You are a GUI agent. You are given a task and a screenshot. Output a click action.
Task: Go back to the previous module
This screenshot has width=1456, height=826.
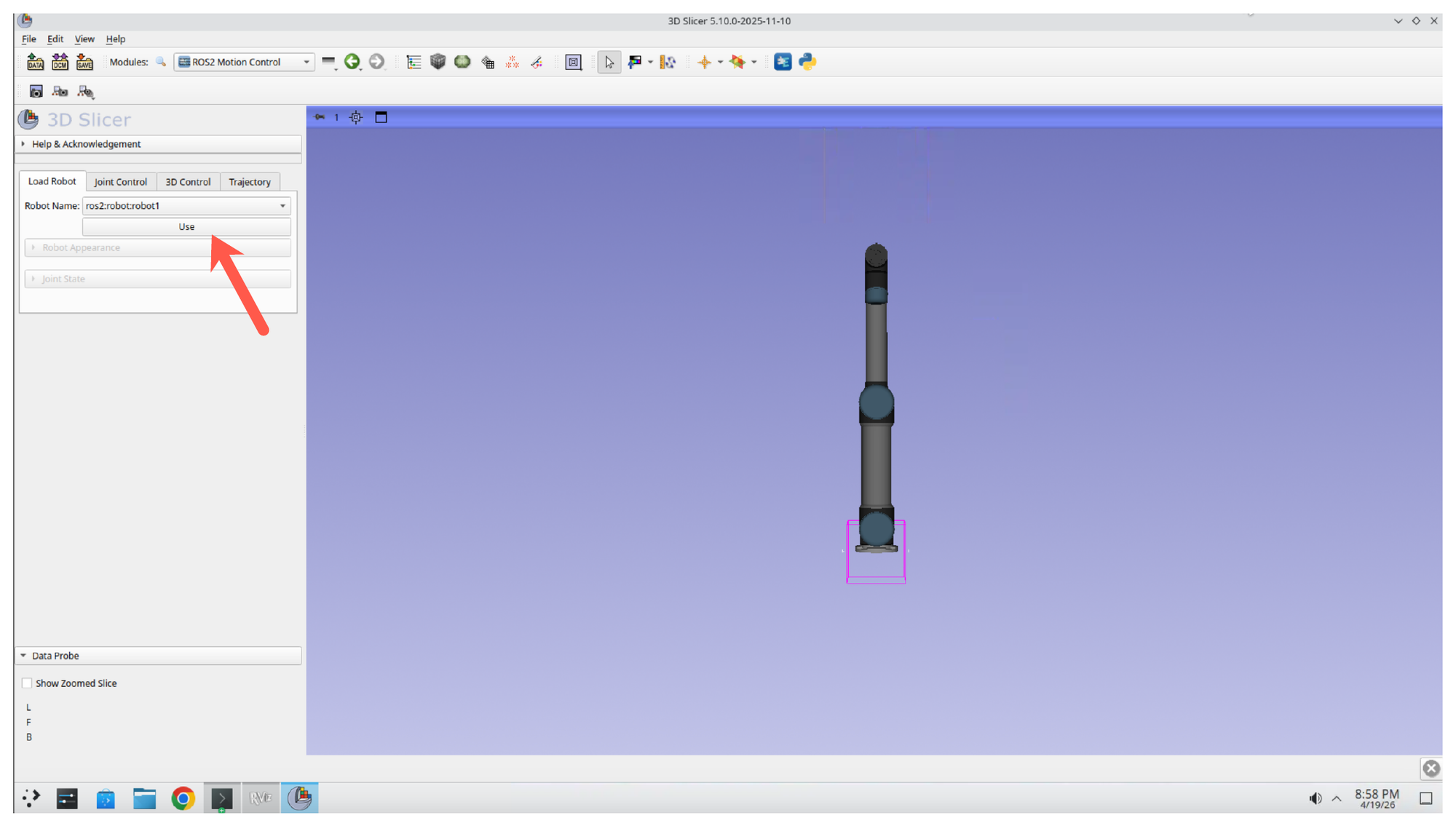click(353, 62)
